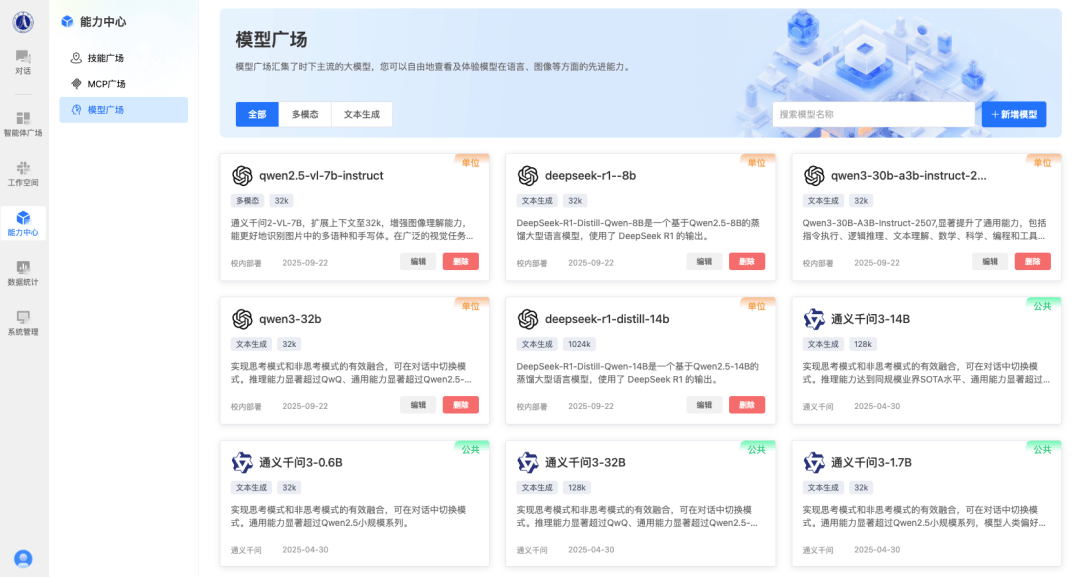Select the 数据统计 statistics icon
Viewport: 1080px width, 577px height.
click(23, 272)
